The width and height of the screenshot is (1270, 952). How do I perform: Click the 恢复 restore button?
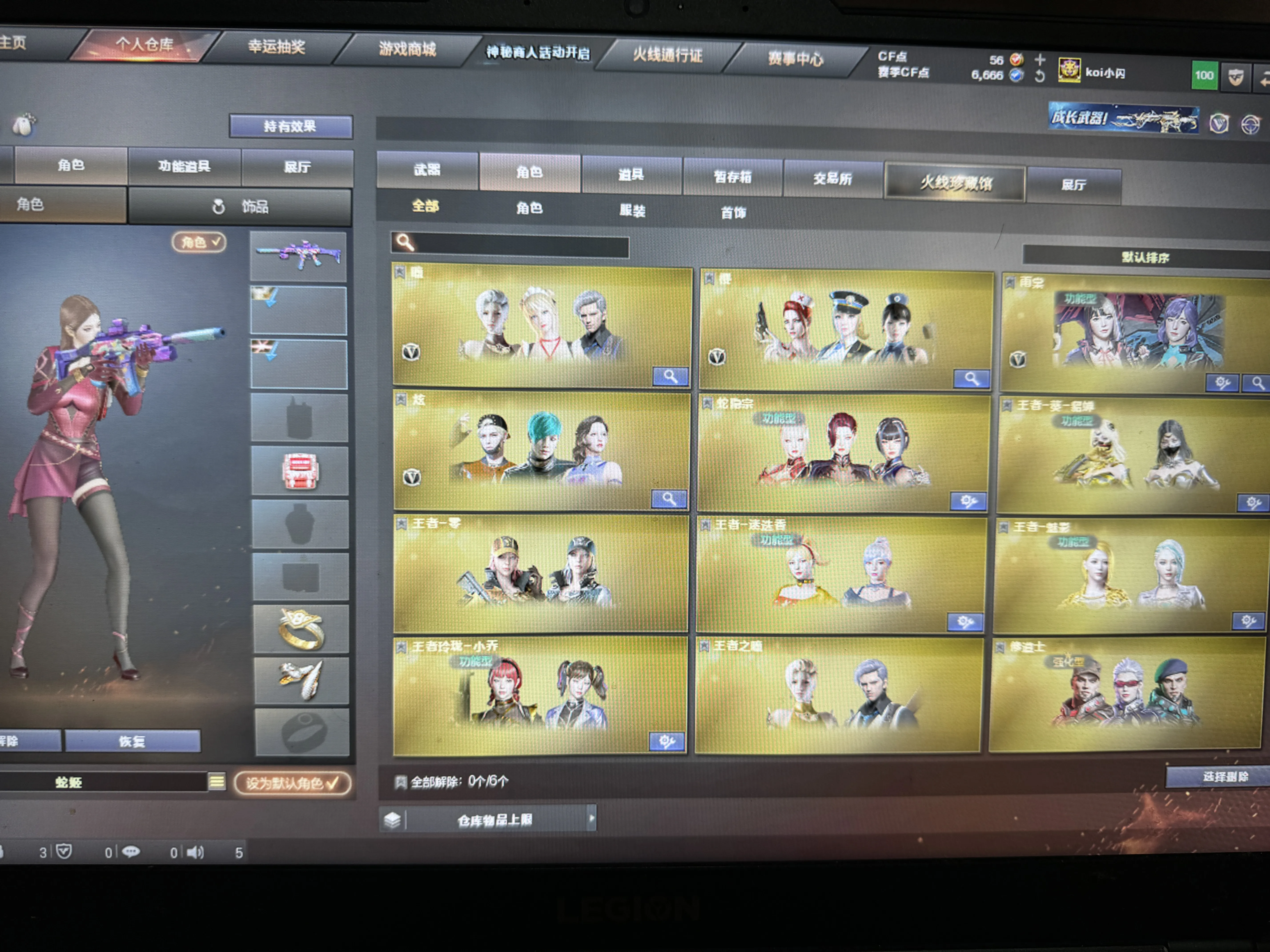point(133,741)
